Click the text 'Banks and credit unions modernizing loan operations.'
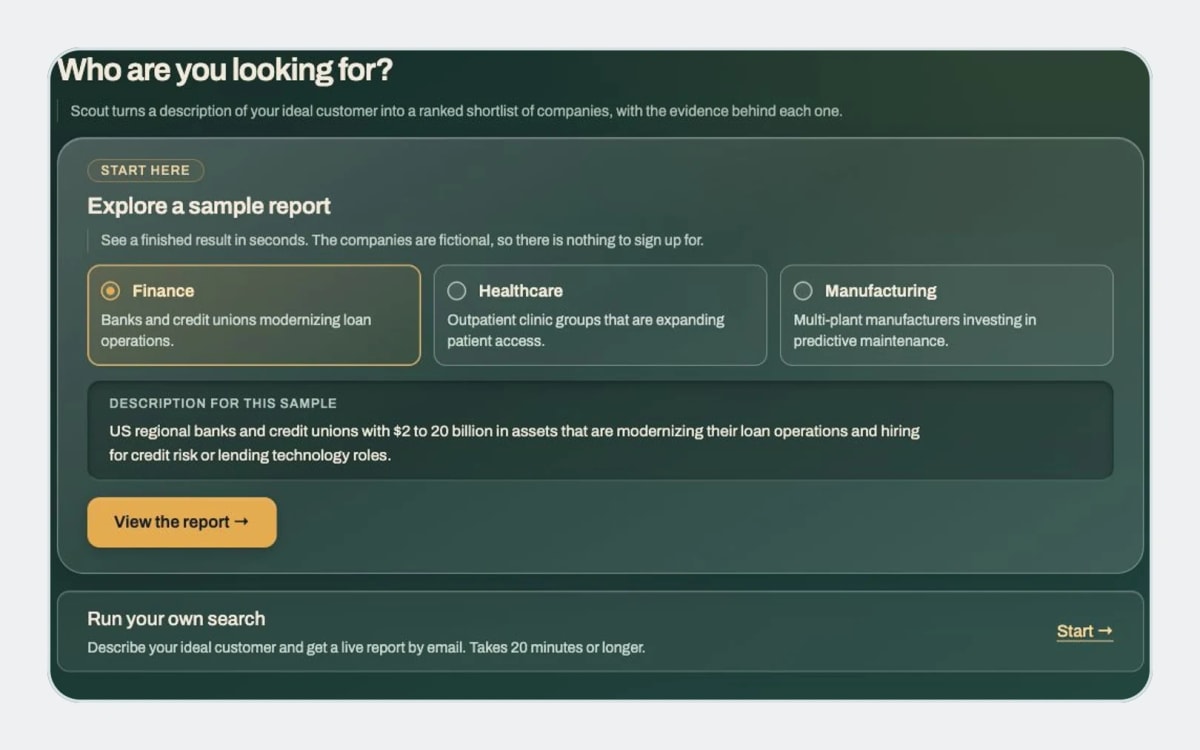Viewport: 1200px width, 750px height. point(236,330)
